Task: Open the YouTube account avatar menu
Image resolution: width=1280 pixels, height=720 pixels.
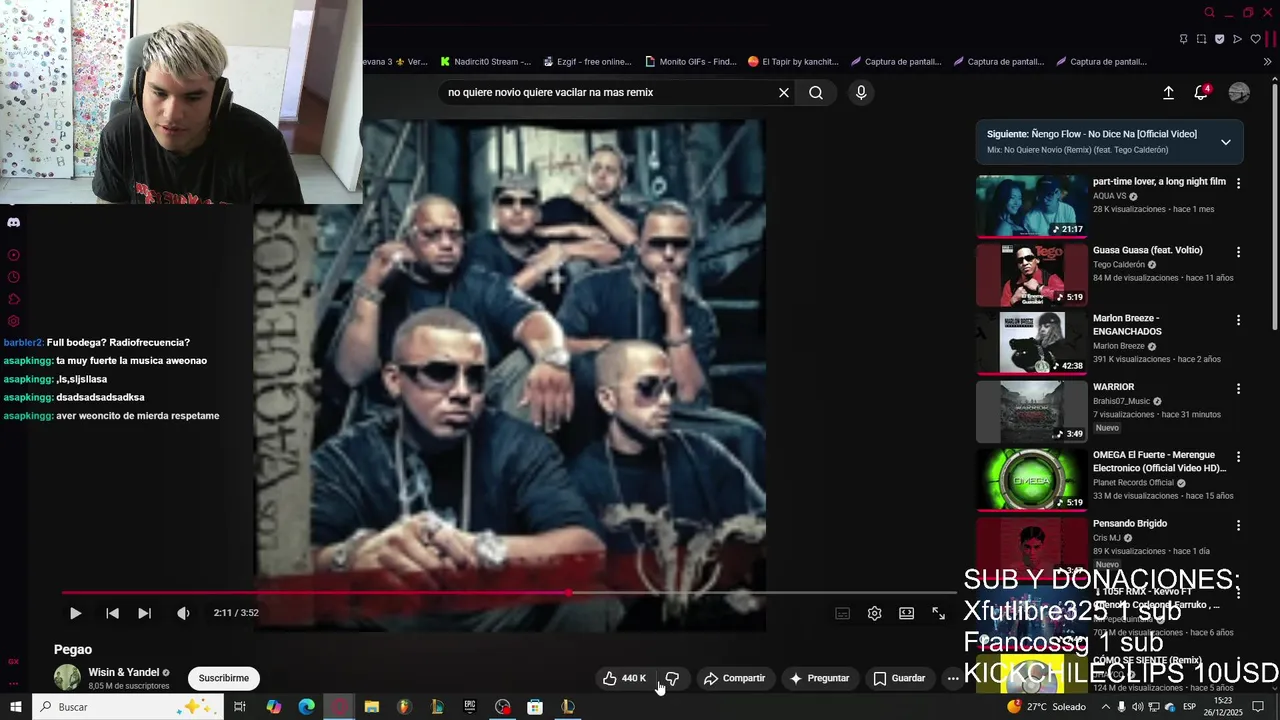Action: coord(1239,92)
